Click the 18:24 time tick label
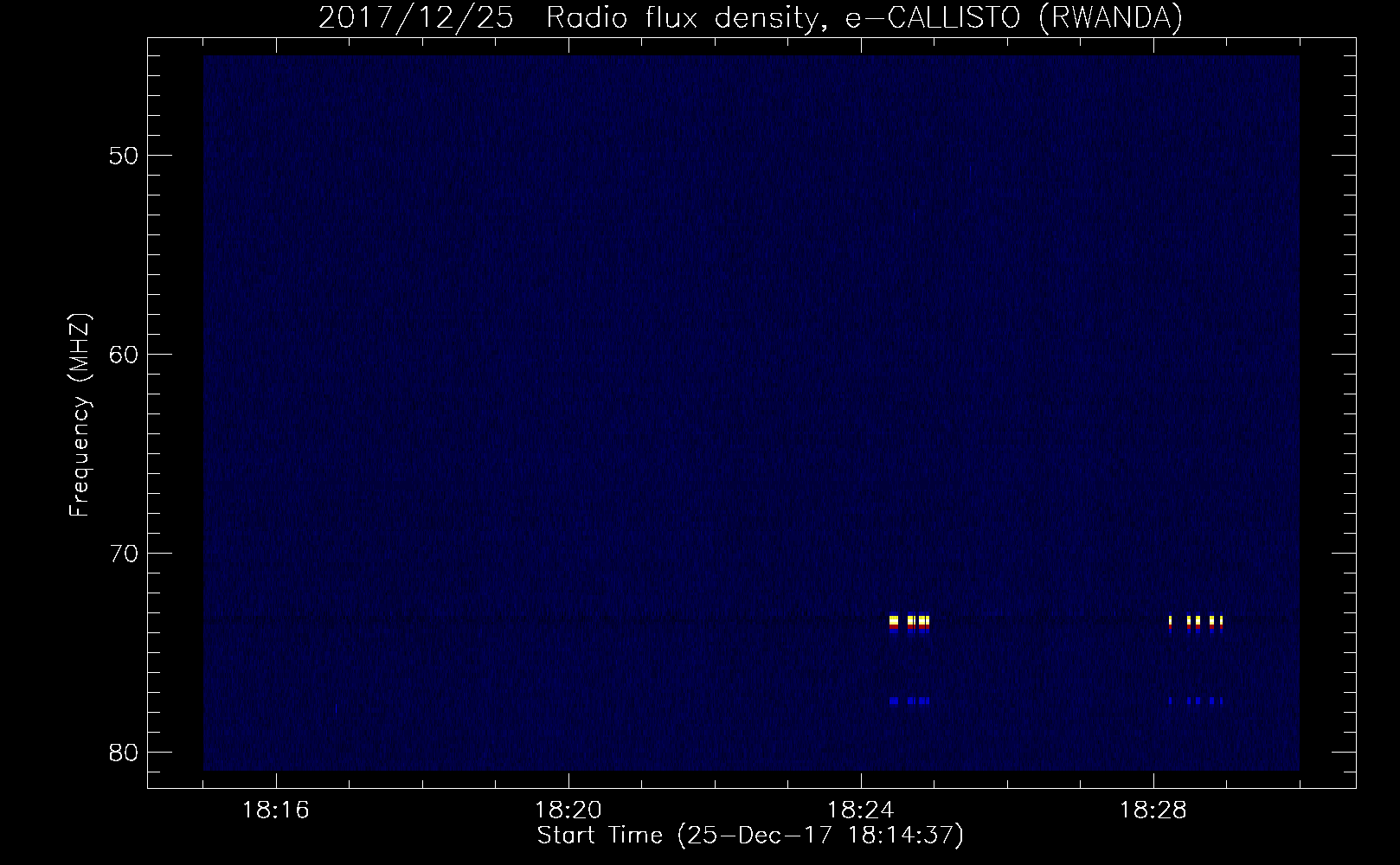 (x=861, y=811)
